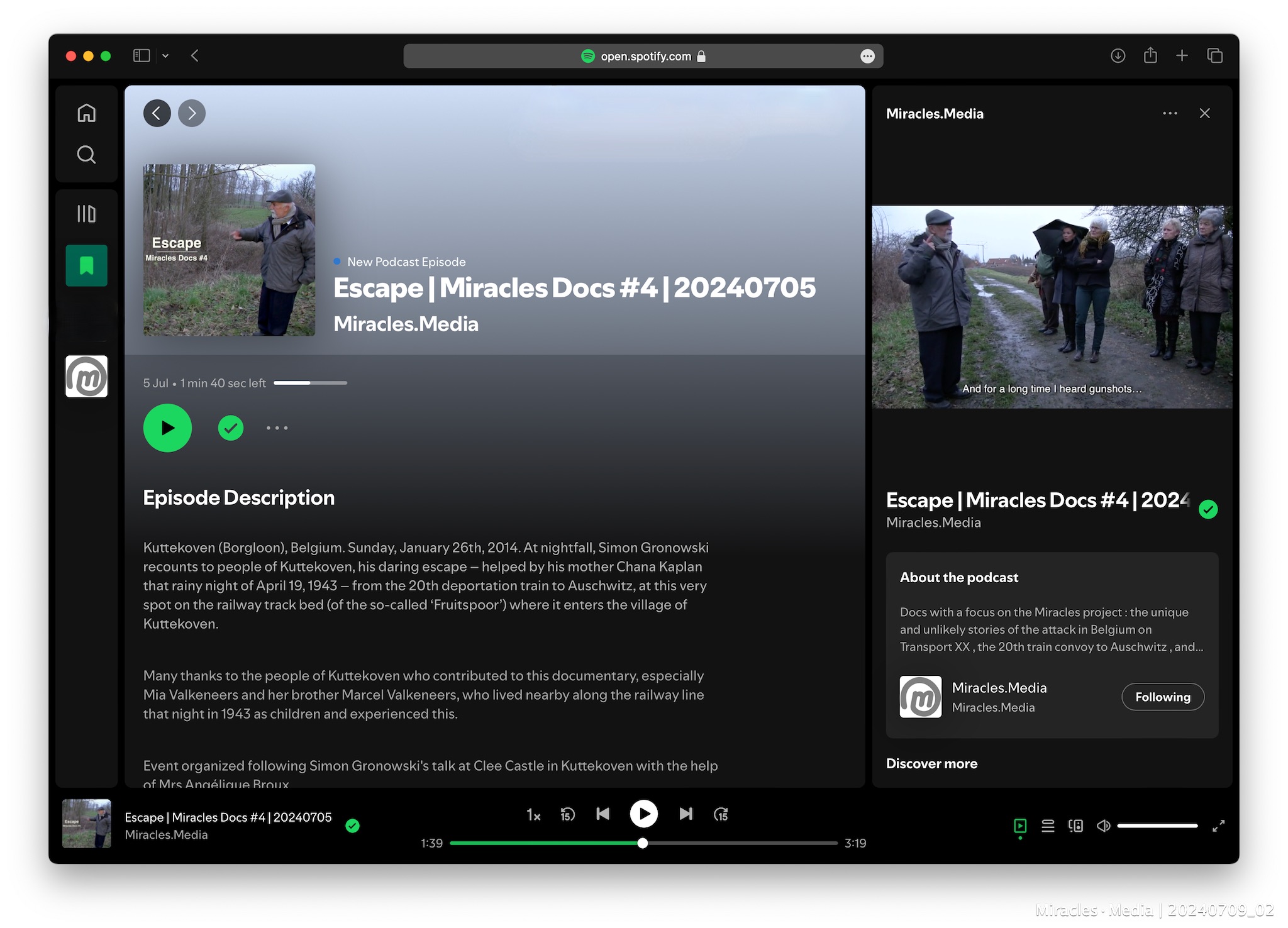Skip back 15 seconds
Image resolution: width=1288 pixels, height=928 pixels.
[x=567, y=814]
